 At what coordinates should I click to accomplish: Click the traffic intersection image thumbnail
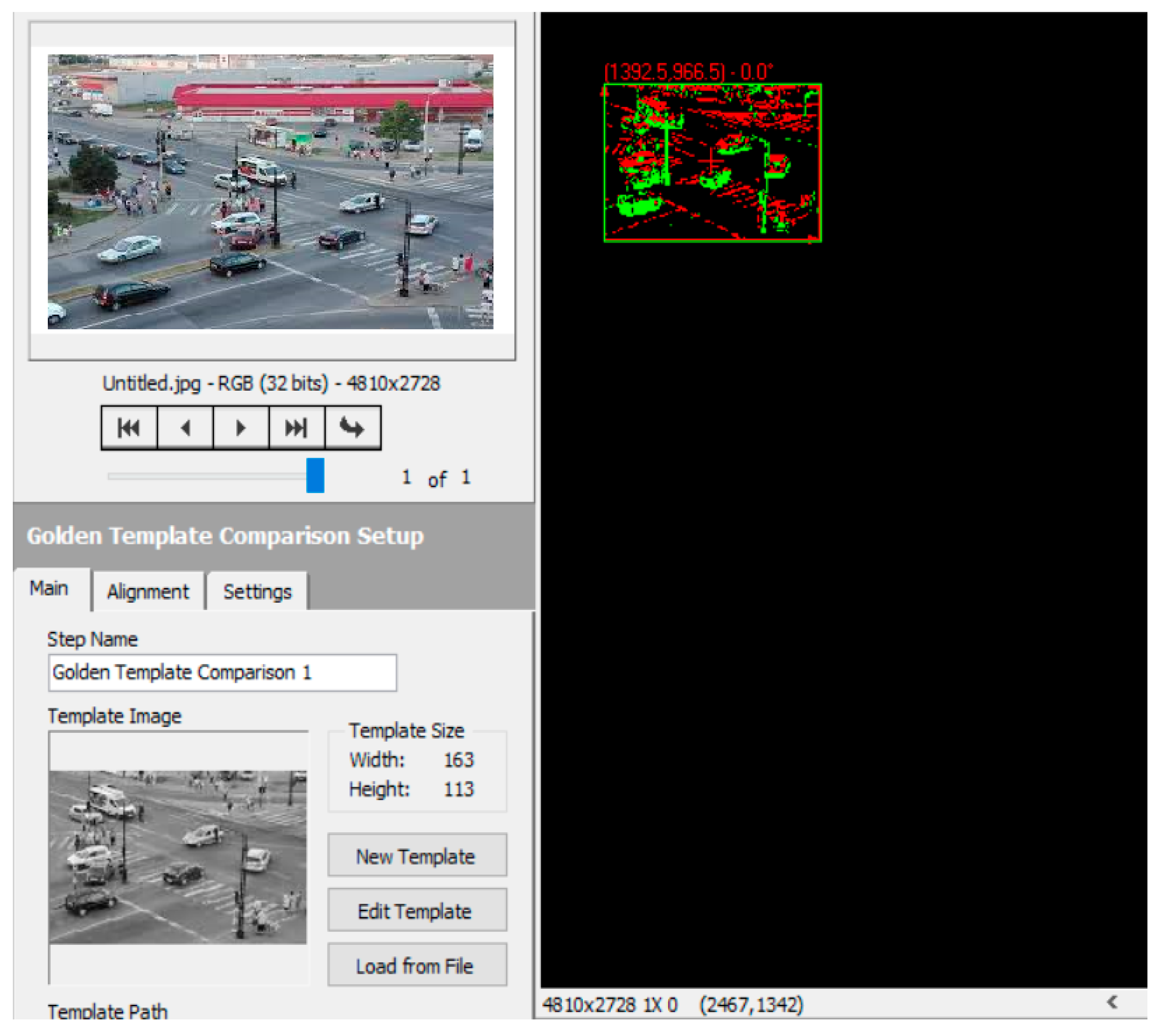[271, 191]
